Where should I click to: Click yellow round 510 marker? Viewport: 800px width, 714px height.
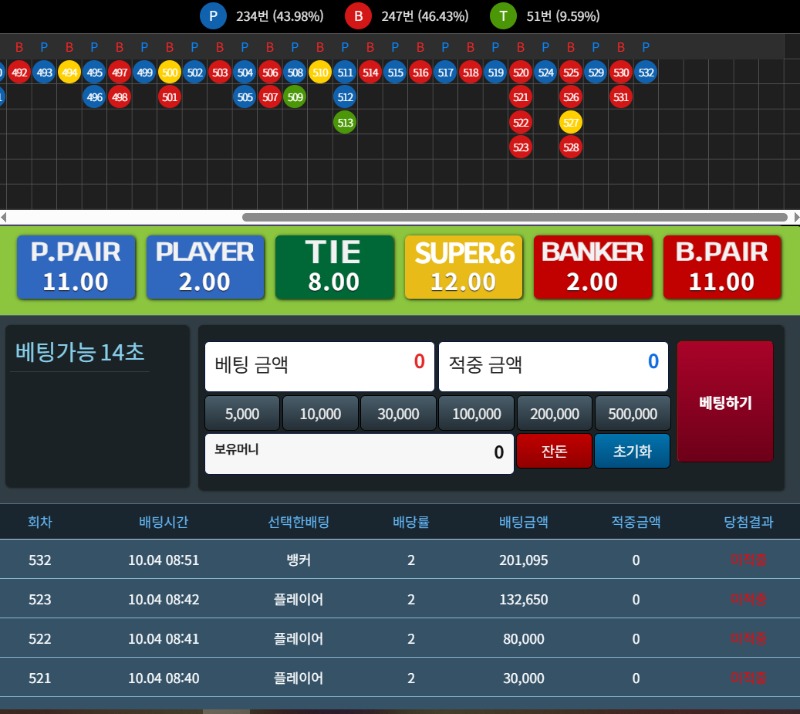pos(320,72)
